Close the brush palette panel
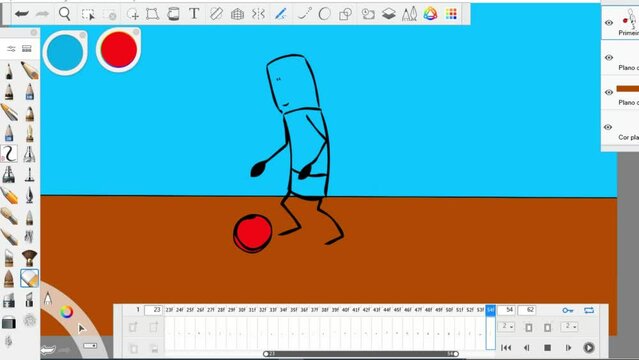Screen dimensions: 639x360 tap(34, 32)
